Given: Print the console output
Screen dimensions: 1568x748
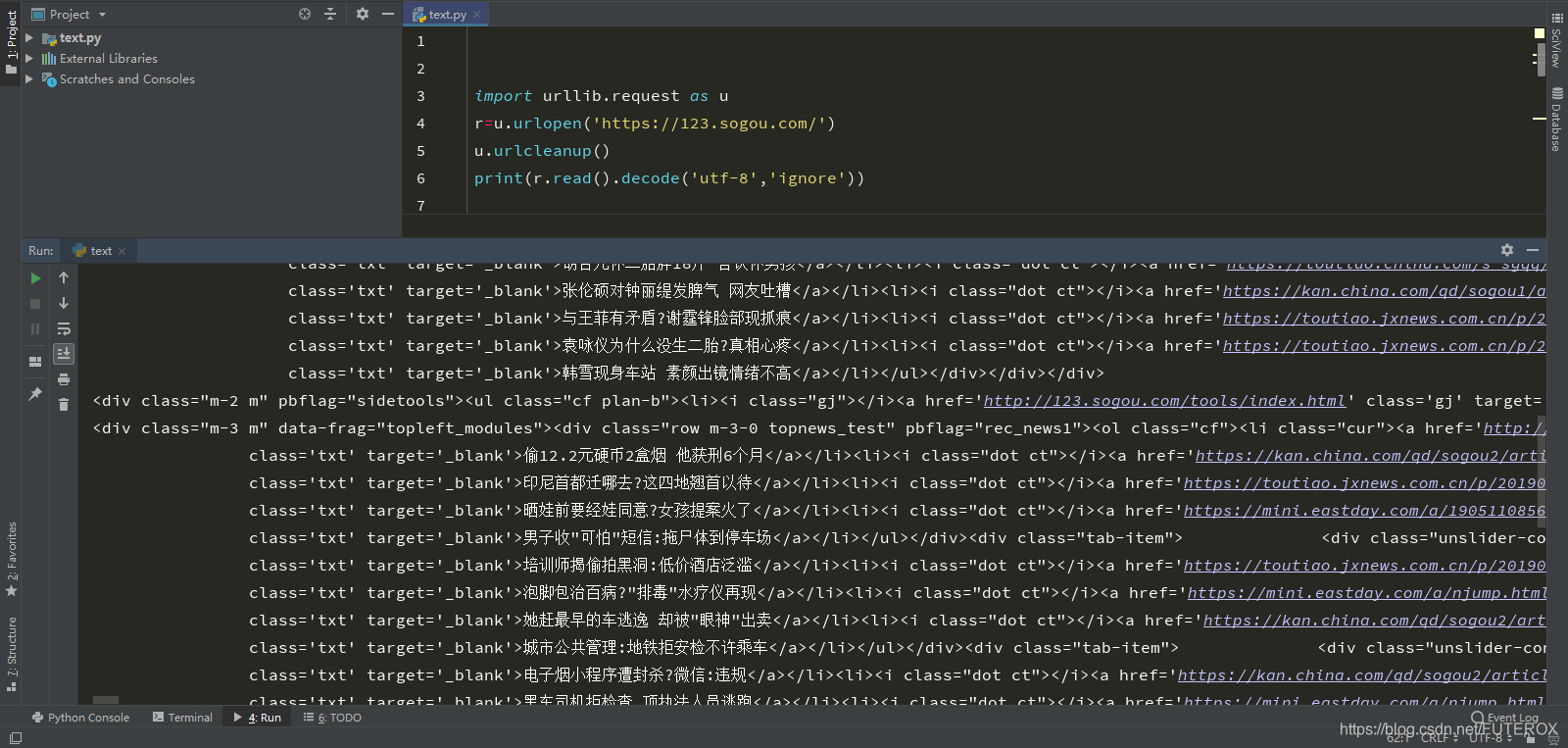Looking at the screenshot, I should click(64, 379).
